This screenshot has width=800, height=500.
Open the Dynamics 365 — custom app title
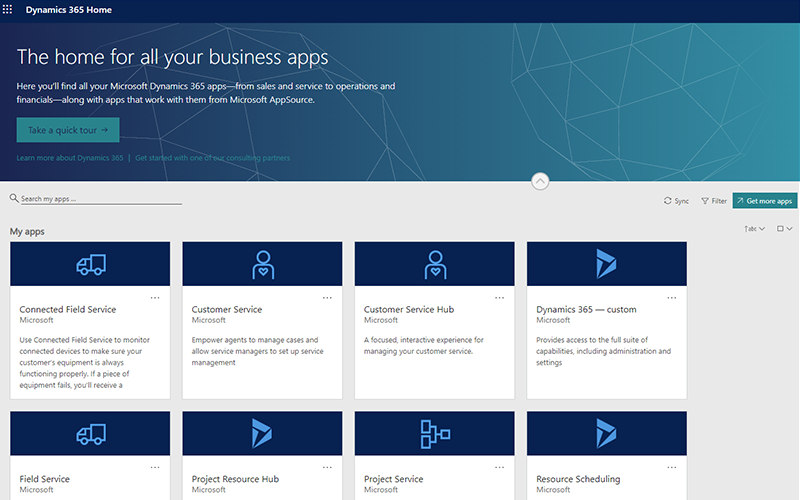(586, 309)
